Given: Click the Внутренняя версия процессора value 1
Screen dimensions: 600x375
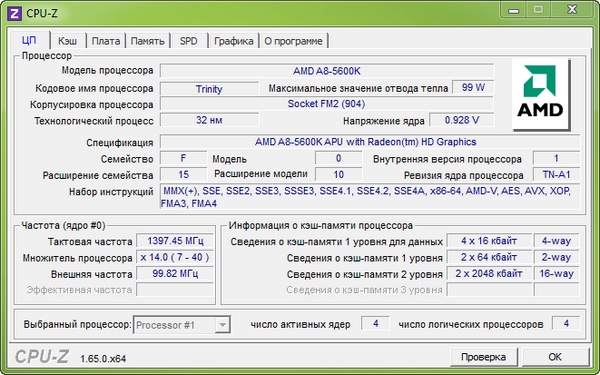Looking at the screenshot, I should point(556,158).
